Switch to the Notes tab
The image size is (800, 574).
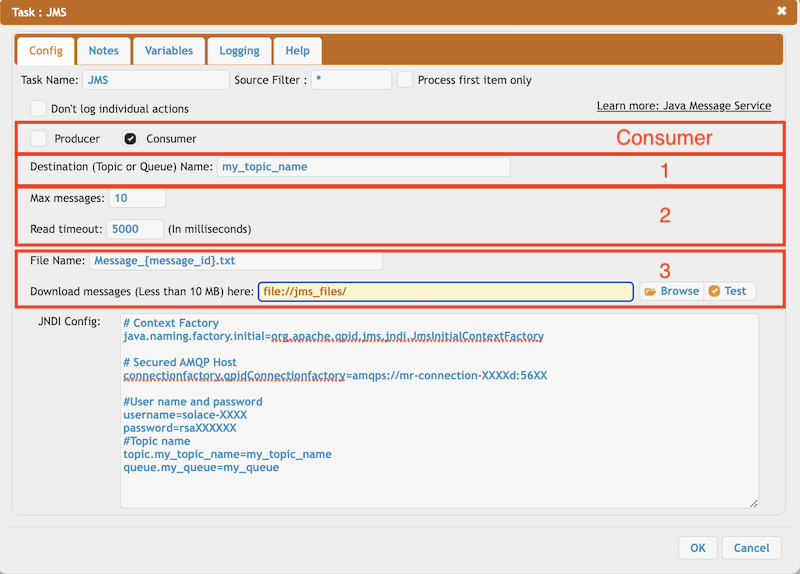pos(103,51)
